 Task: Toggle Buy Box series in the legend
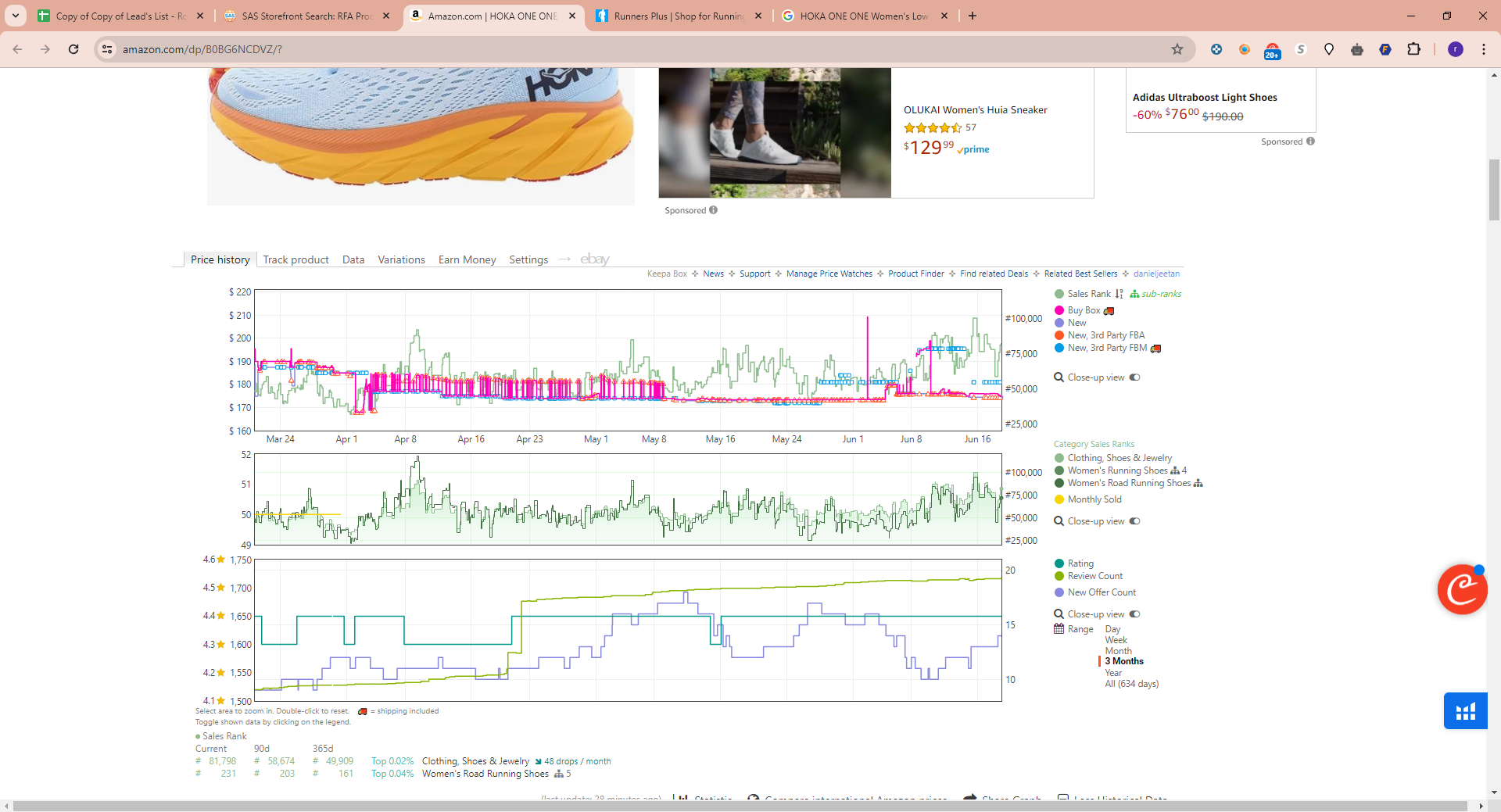[x=1077, y=310]
